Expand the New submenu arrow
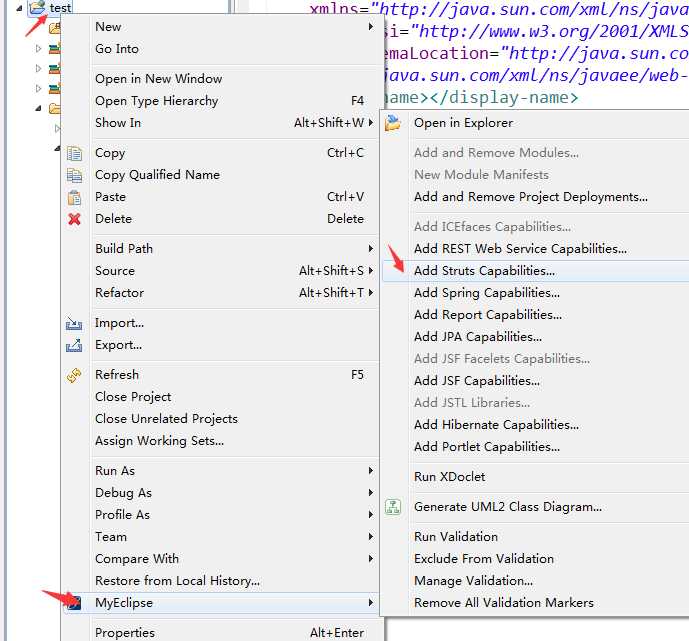Screen dimensions: 689x641 point(371,27)
